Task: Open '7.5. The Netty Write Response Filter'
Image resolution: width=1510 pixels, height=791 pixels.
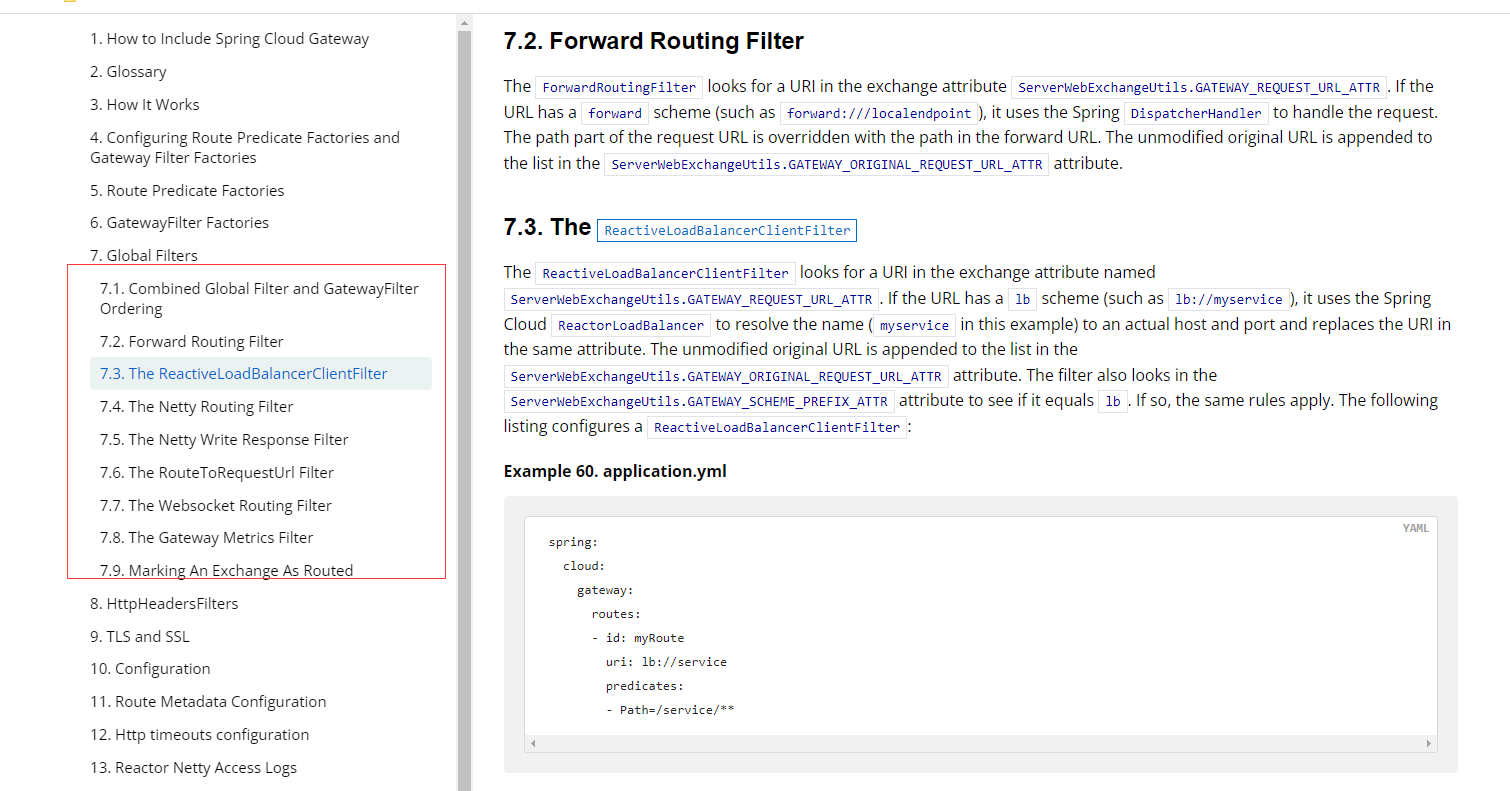Action: (224, 440)
